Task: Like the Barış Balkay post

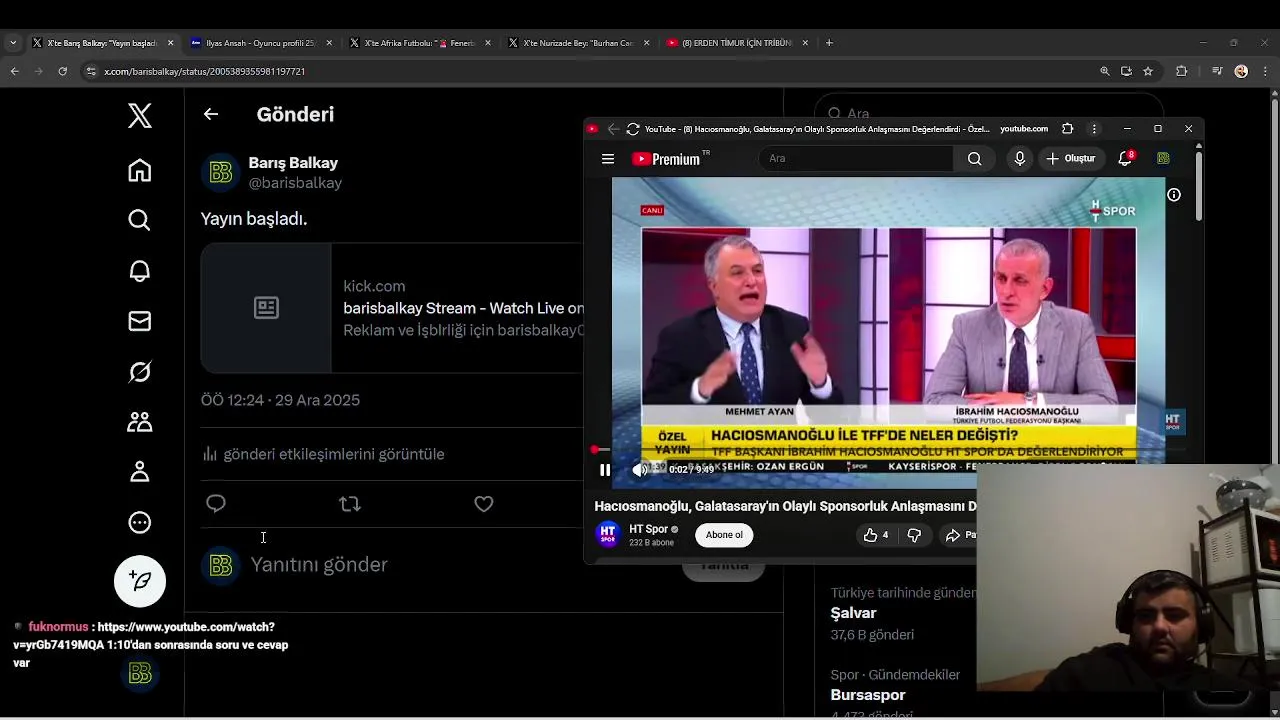Action: point(484,504)
